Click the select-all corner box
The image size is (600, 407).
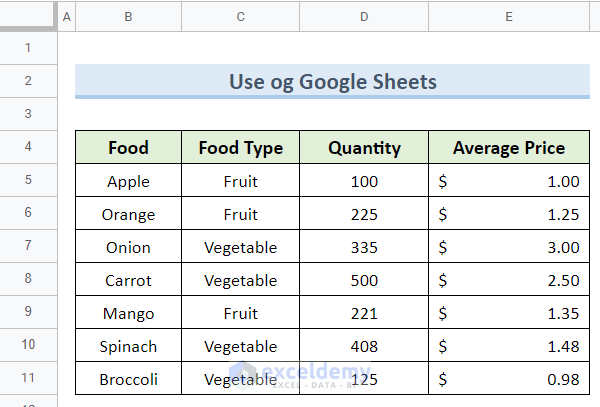pyautogui.click(x=28, y=16)
